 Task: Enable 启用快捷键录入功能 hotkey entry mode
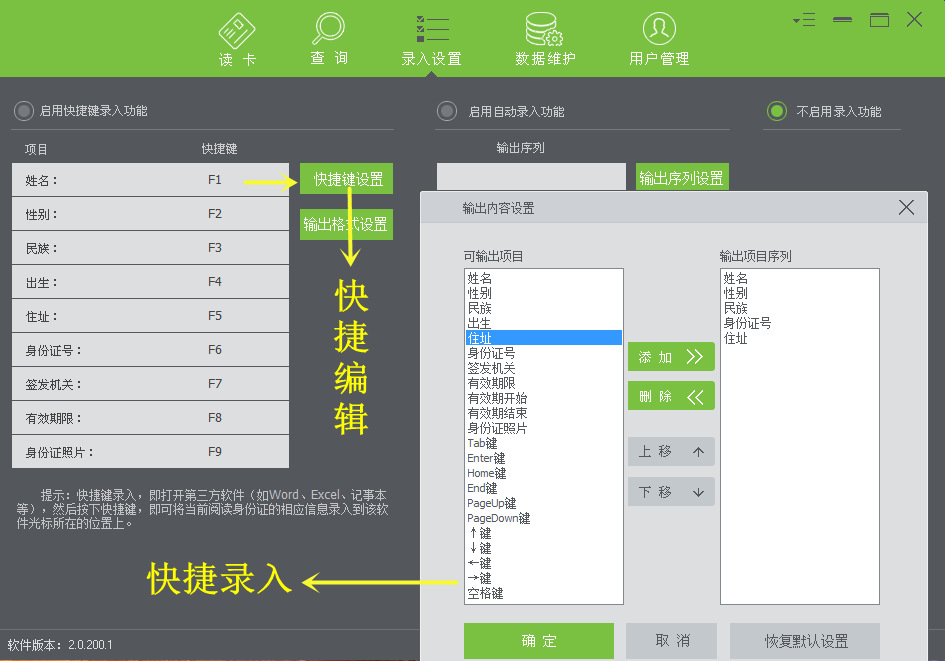click(x=24, y=112)
